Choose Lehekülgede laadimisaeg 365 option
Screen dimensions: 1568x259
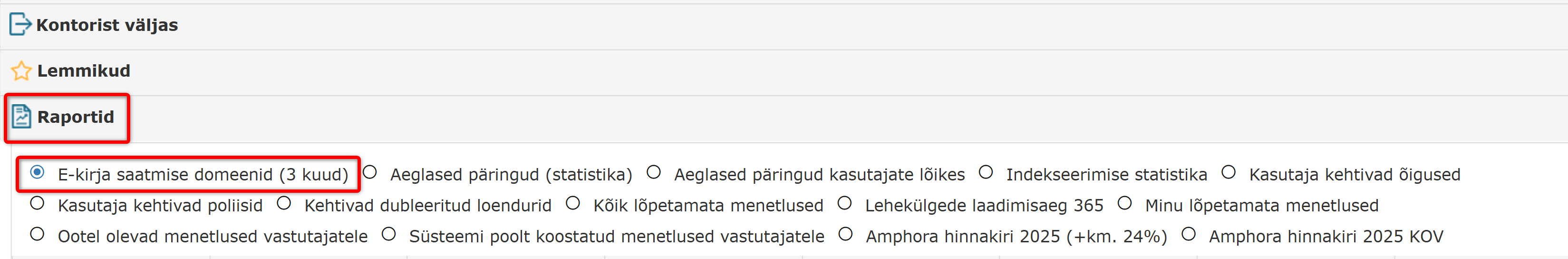pos(845,204)
